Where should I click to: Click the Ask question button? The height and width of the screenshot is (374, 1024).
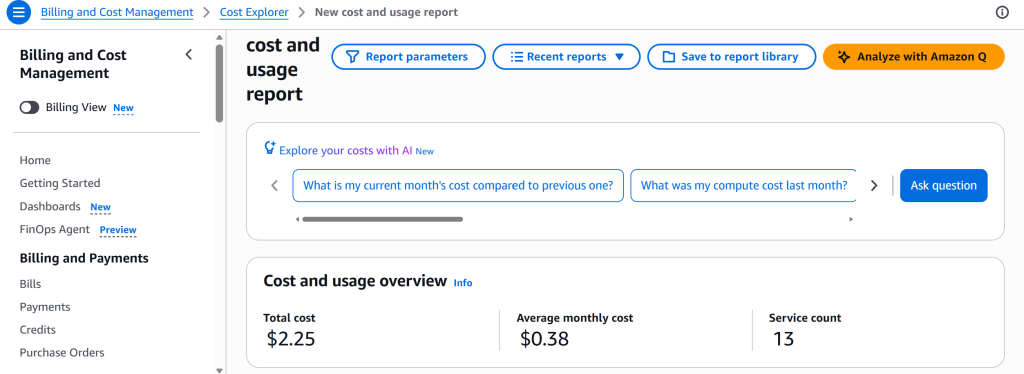(944, 186)
